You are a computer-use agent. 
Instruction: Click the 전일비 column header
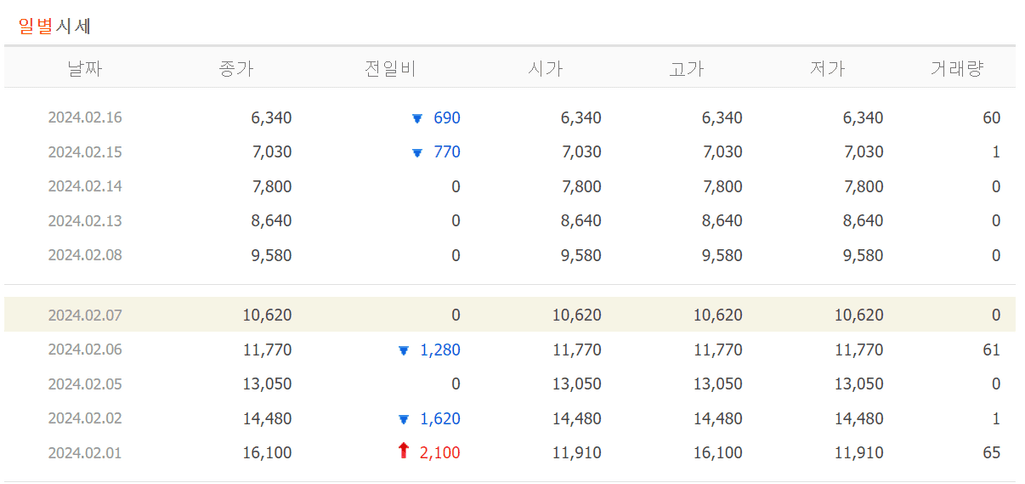click(x=390, y=68)
